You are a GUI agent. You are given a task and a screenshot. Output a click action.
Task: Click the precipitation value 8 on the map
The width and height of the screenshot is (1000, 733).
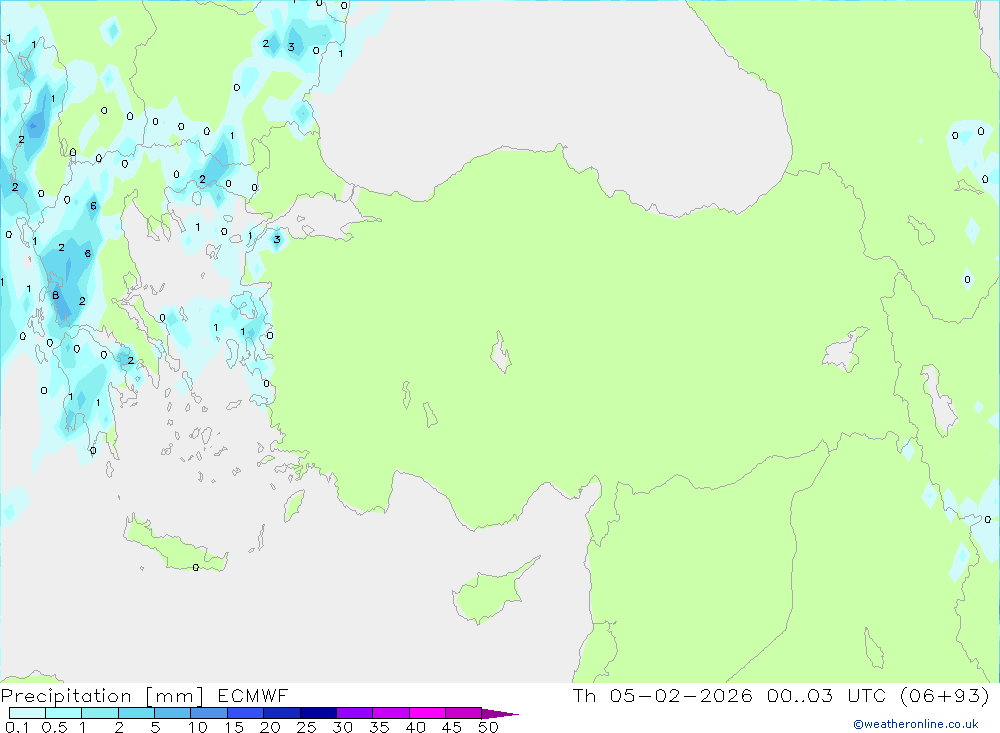55,295
